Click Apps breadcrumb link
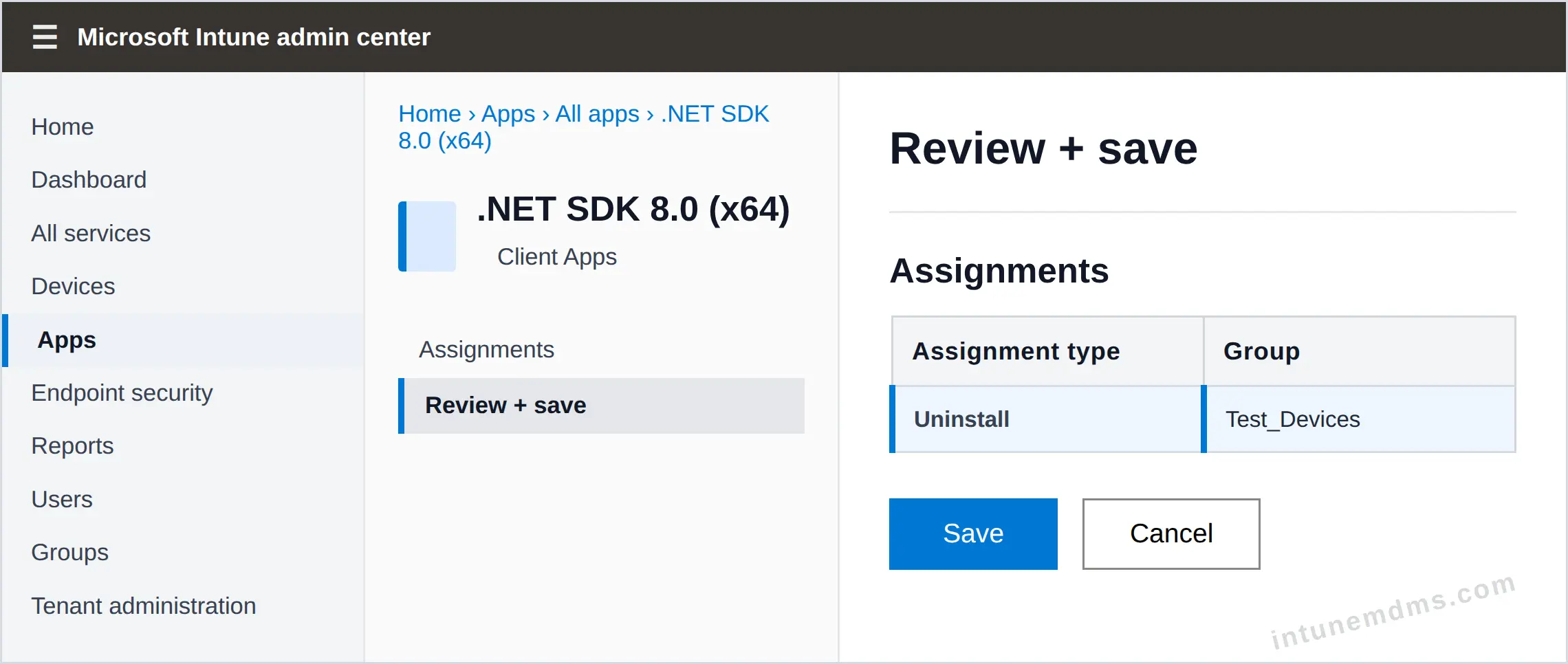Viewport: 1568px width, 664px height. (x=508, y=113)
